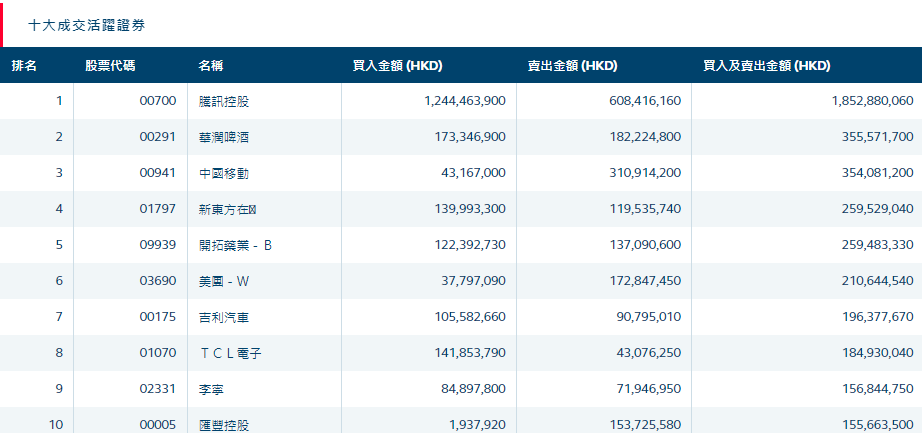Click sell amount 310,914,200
The height and width of the screenshot is (433, 922).
pos(645,173)
